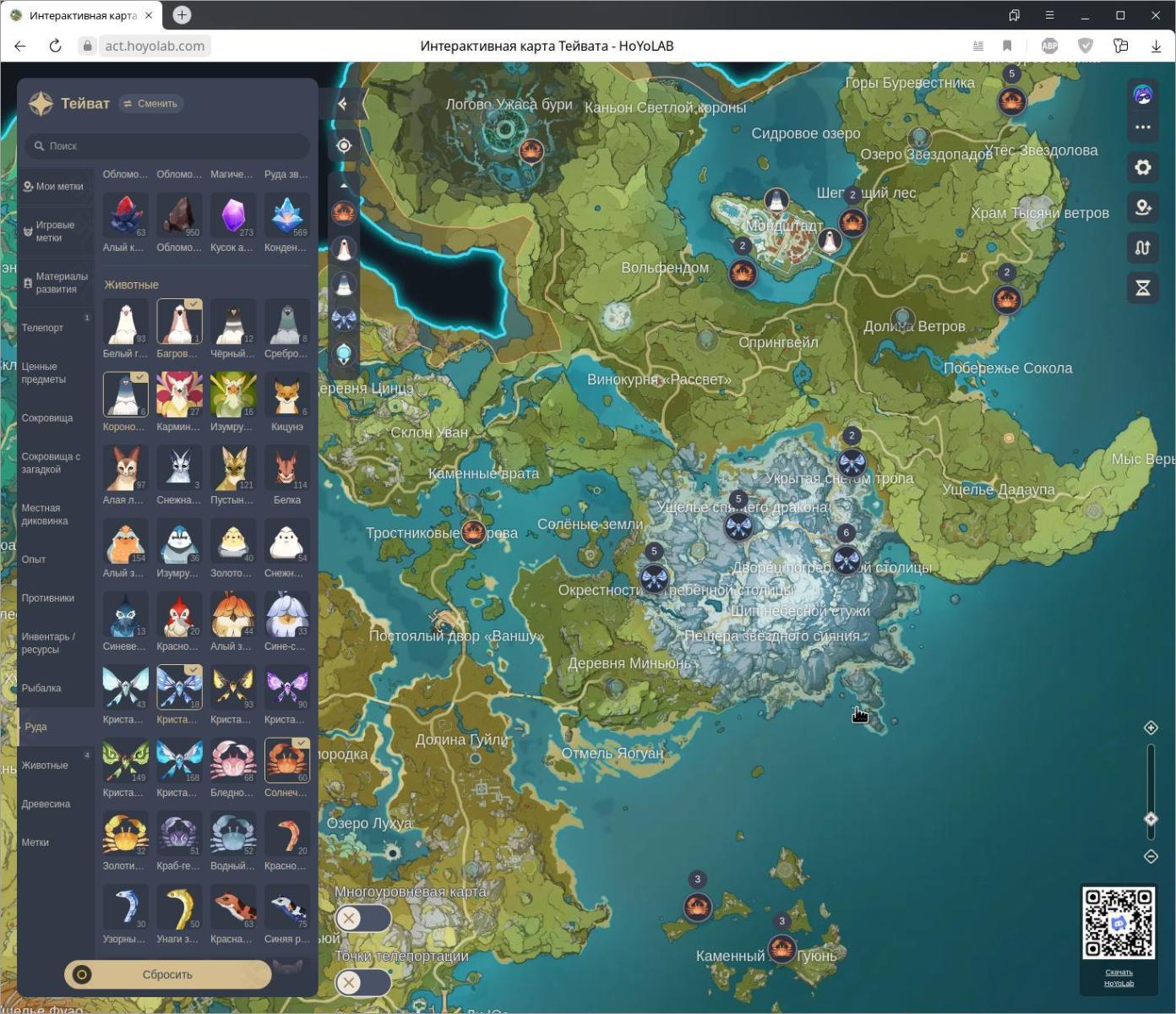The height and width of the screenshot is (1014, 1176).
Task: Open the Игровые метки sidebar section
Action: pos(55,232)
